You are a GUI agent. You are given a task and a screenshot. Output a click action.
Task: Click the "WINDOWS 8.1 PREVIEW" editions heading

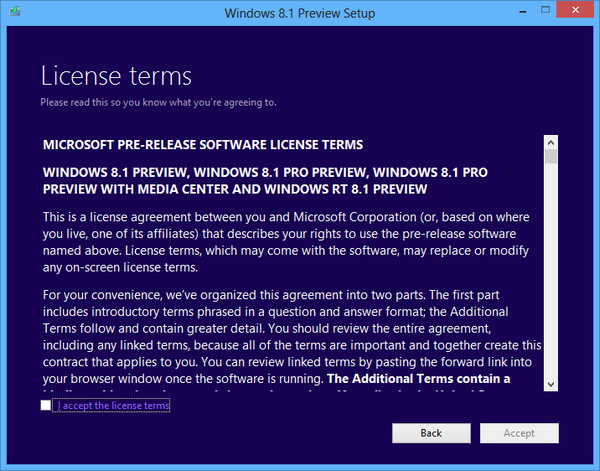point(265,181)
